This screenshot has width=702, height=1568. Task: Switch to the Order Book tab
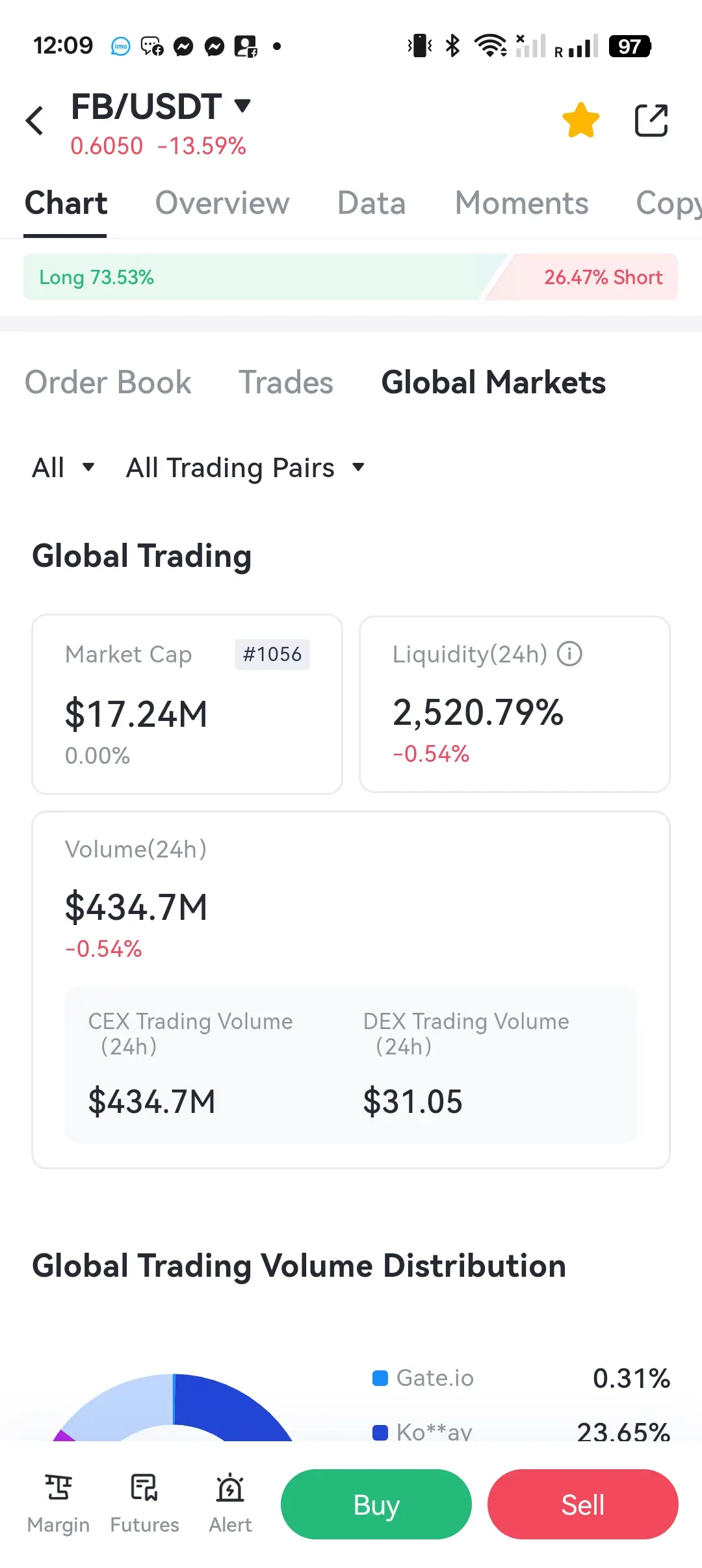coord(108,382)
